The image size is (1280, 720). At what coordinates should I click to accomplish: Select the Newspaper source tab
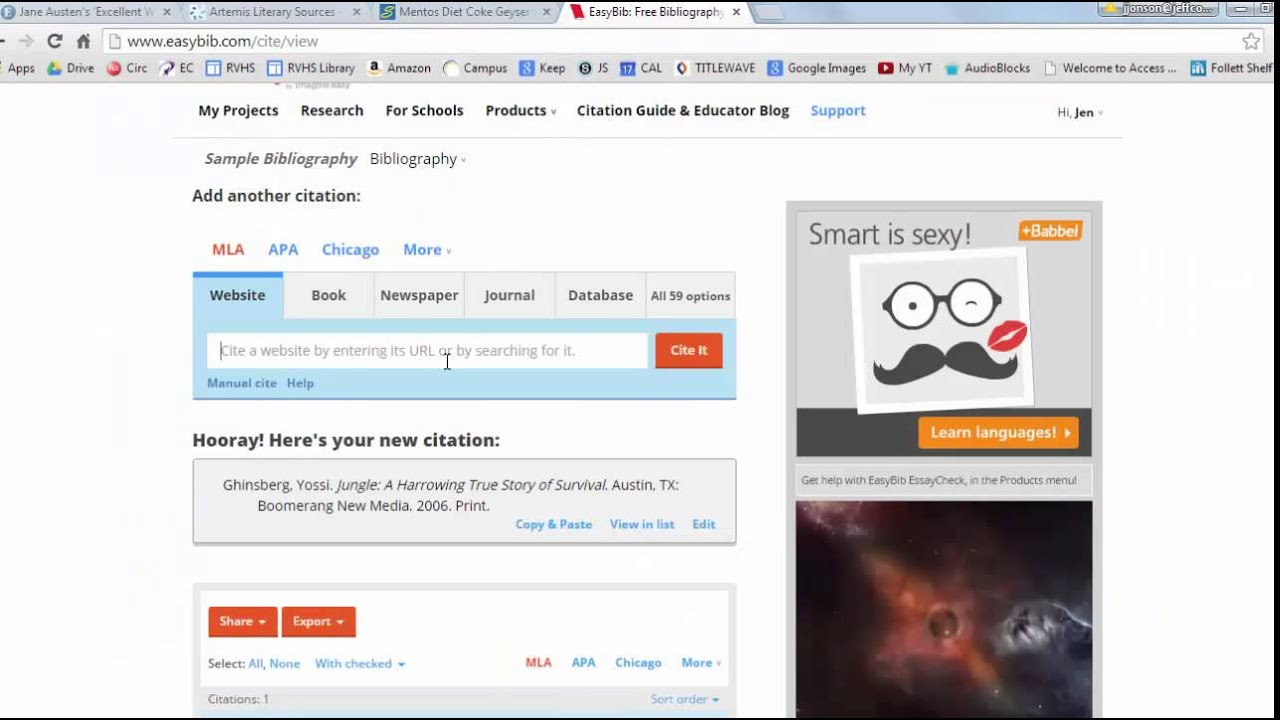pyautogui.click(x=419, y=295)
